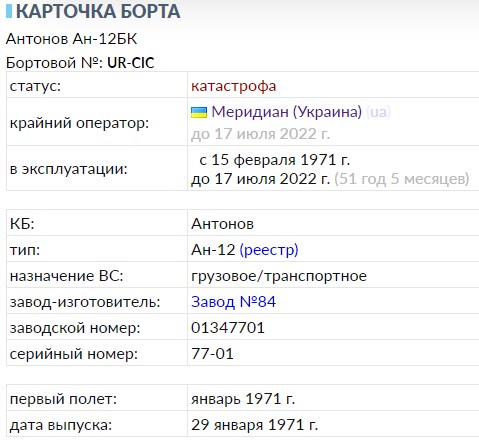Click the 'январь 1971 г.' first flight value
Image resolution: width=479 pixels, height=445 pixels.
click(x=243, y=399)
